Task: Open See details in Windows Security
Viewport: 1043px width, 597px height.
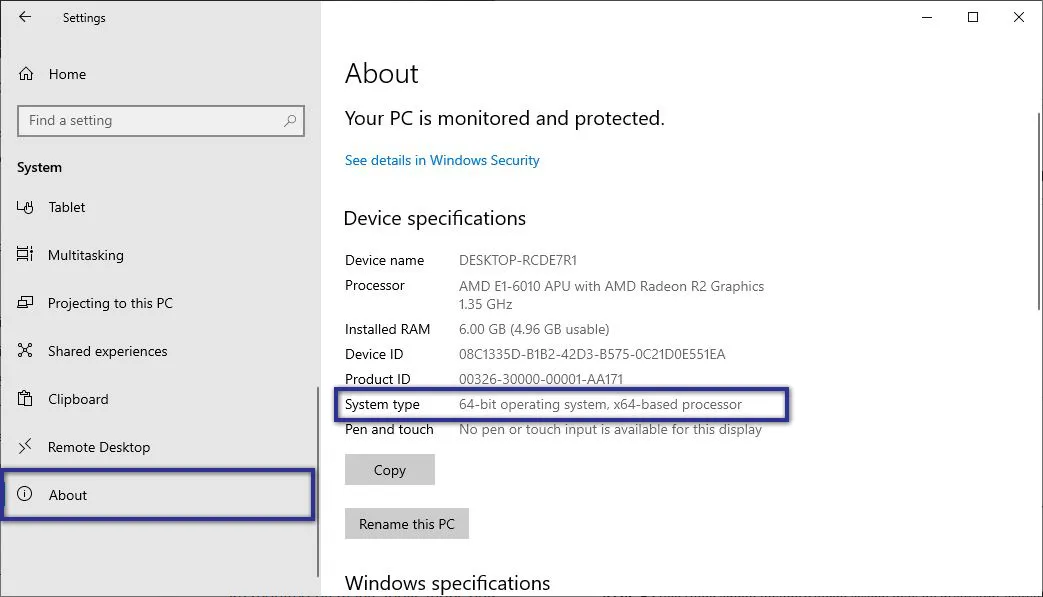Action: click(442, 160)
